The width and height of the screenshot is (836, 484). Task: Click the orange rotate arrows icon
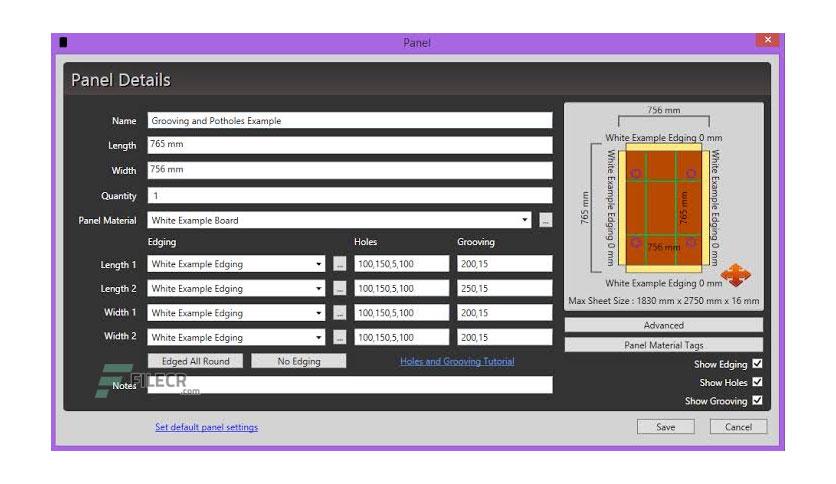click(x=735, y=274)
